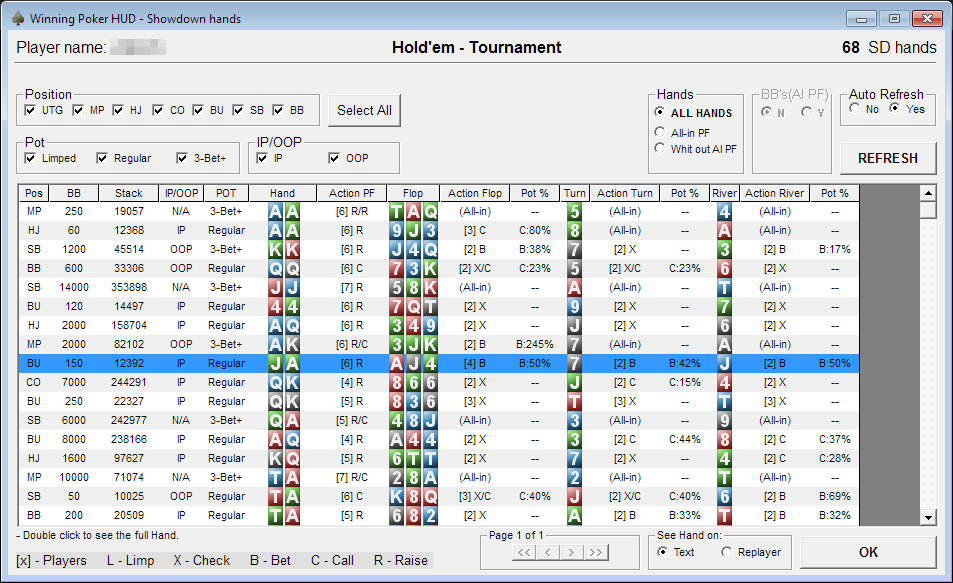
Task: Sort by the Pos column header
Action: click(x=33, y=193)
